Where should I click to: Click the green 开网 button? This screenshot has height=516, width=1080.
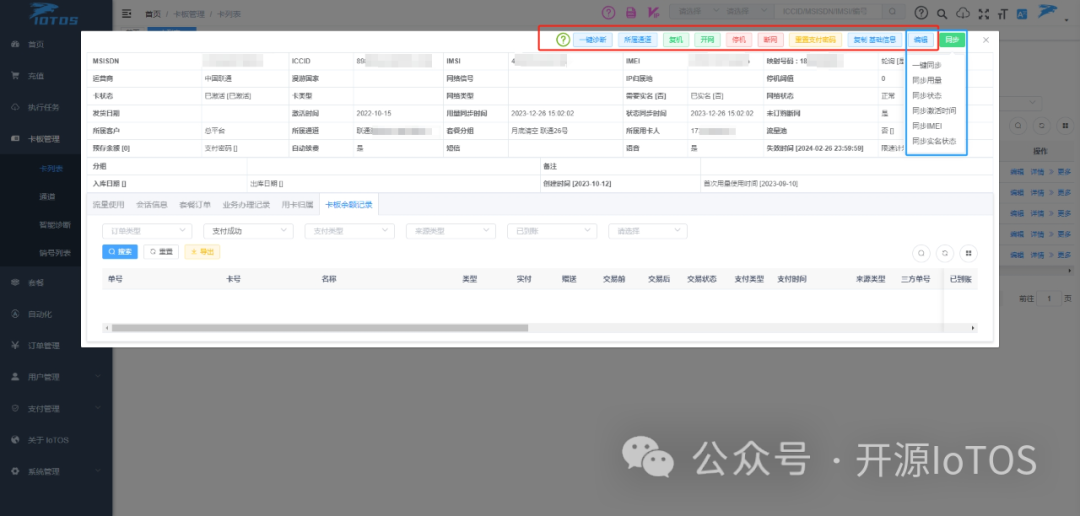(x=707, y=40)
